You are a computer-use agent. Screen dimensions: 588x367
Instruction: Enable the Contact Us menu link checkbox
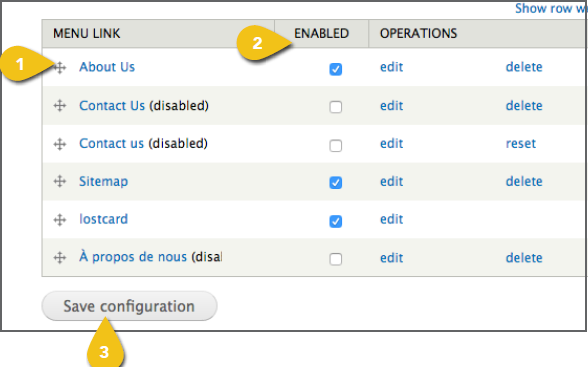coord(336,107)
